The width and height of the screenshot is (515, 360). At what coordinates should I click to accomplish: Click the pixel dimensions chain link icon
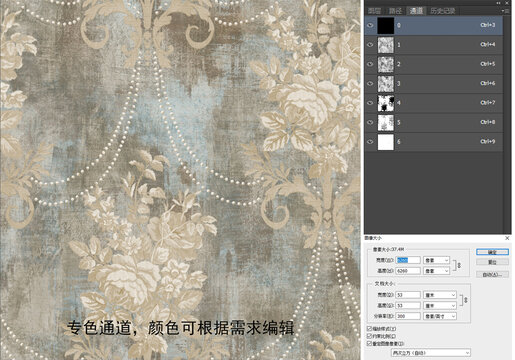point(459,265)
